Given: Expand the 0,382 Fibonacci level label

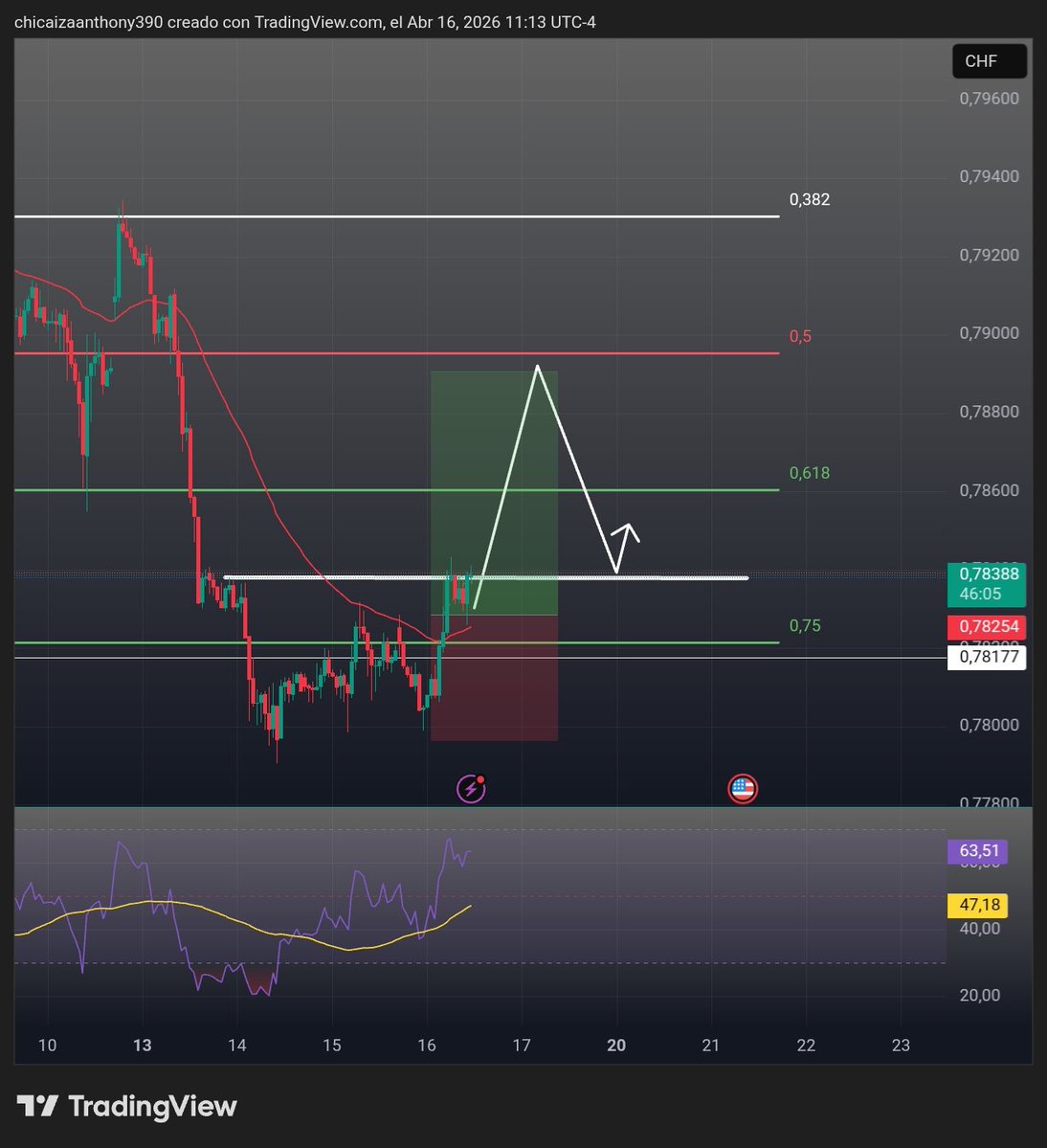Looking at the screenshot, I should tap(809, 200).
